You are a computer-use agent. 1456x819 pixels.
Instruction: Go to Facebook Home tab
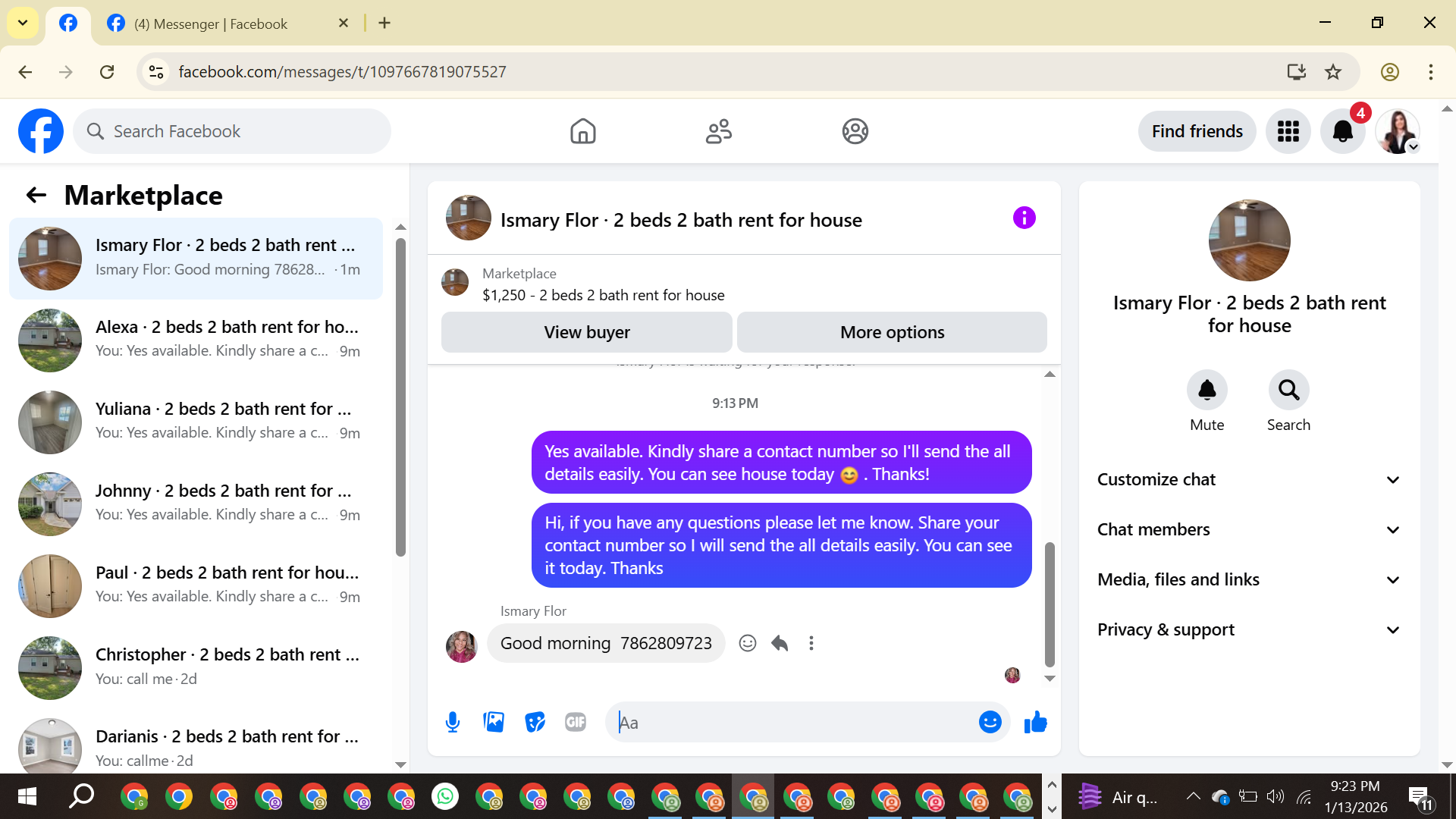(582, 131)
